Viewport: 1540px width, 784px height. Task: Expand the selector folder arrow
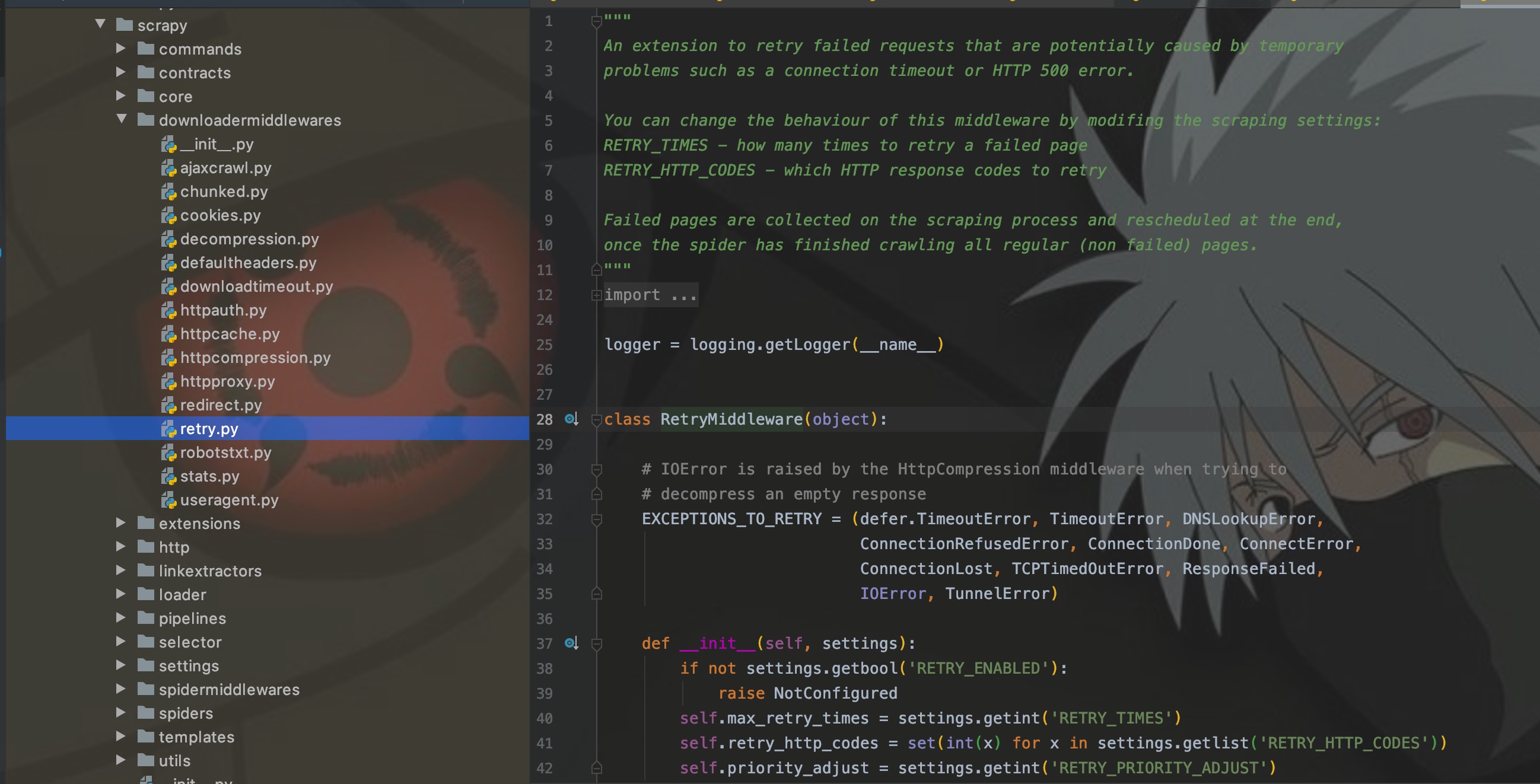point(121,641)
